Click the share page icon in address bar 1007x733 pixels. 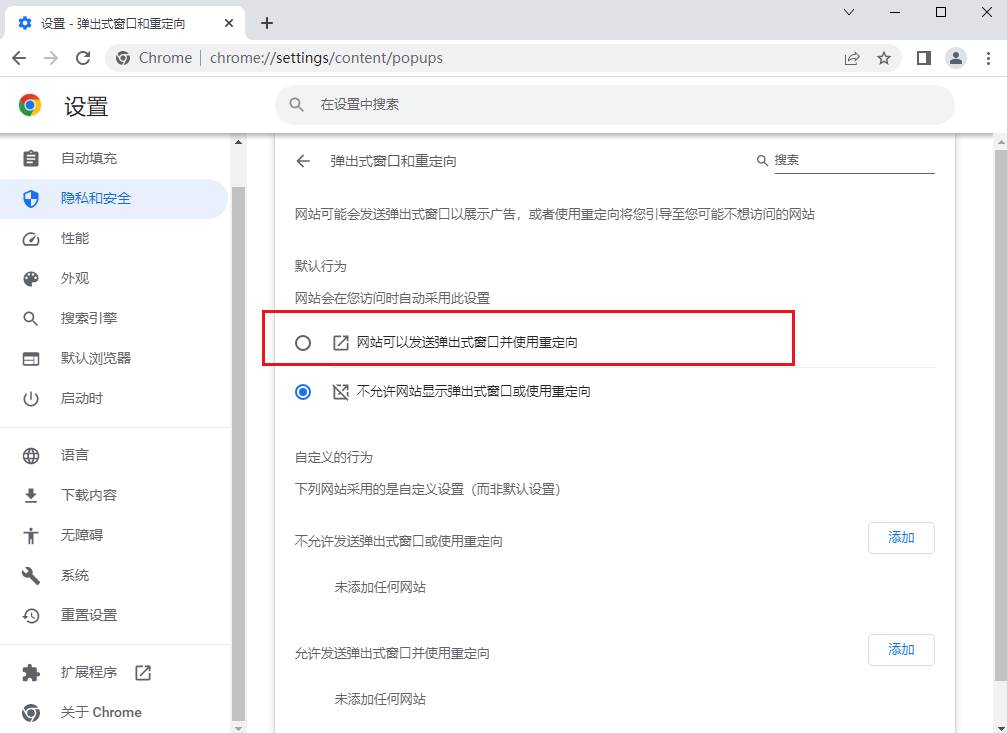click(852, 58)
